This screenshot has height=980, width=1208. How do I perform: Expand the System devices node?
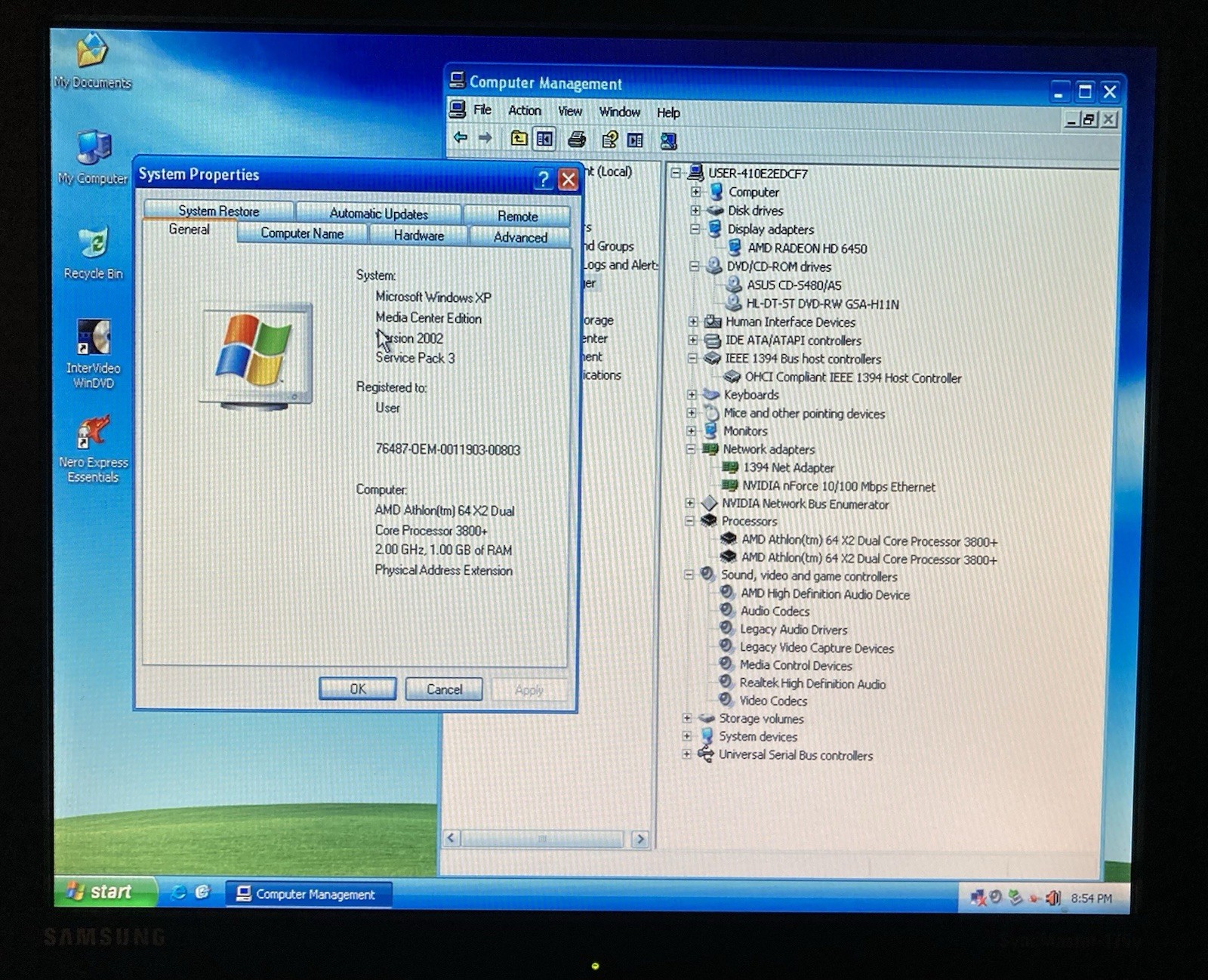coord(686,736)
